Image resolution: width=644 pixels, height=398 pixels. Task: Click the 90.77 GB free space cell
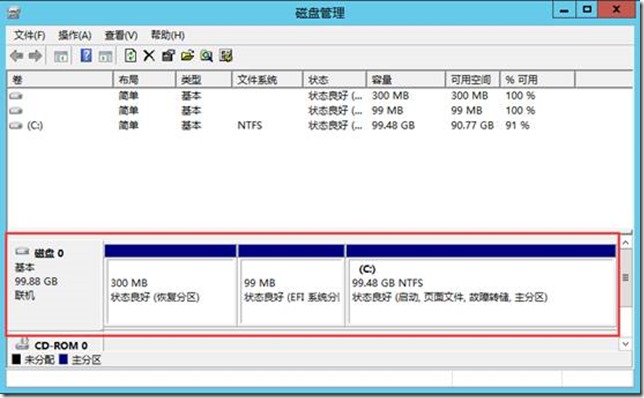coord(472,125)
